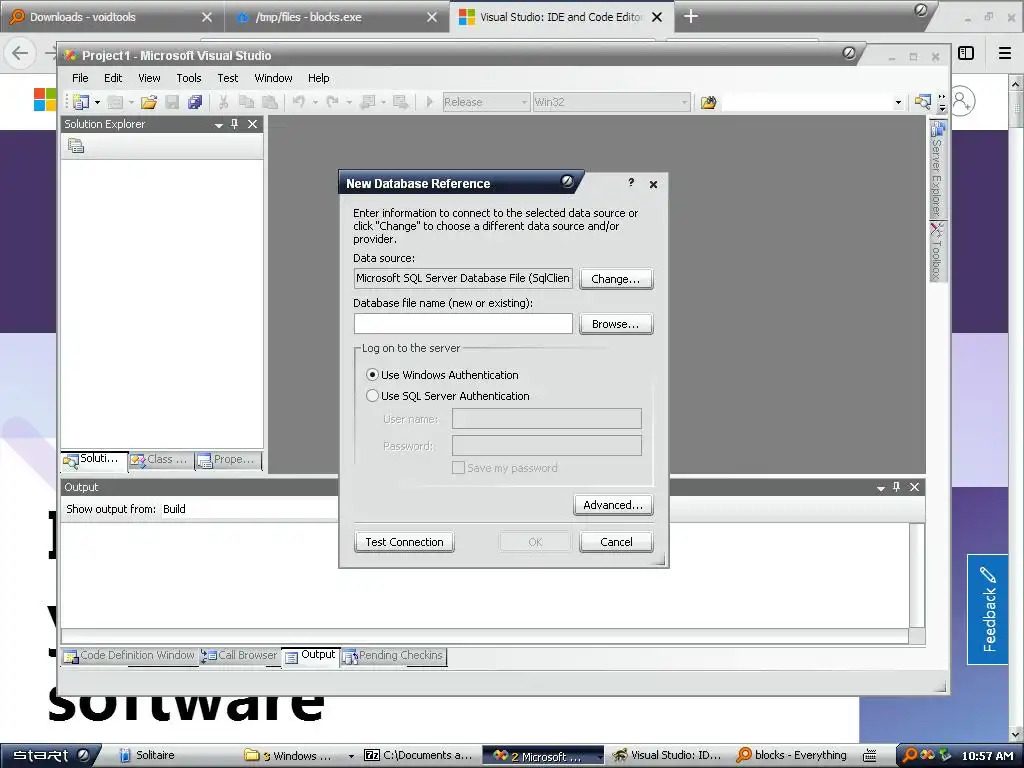Toggle auto-hide pin on Output panel
This screenshot has width=1024, height=768.
(x=897, y=487)
